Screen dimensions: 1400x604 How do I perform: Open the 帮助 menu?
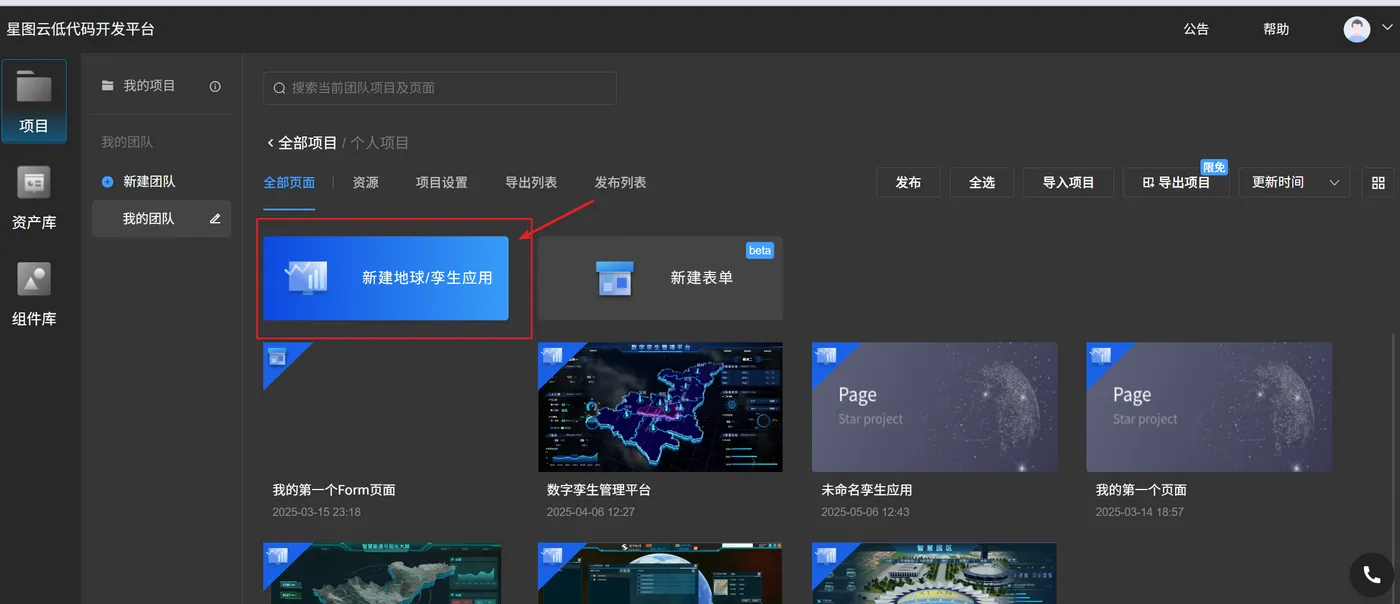[1276, 29]
